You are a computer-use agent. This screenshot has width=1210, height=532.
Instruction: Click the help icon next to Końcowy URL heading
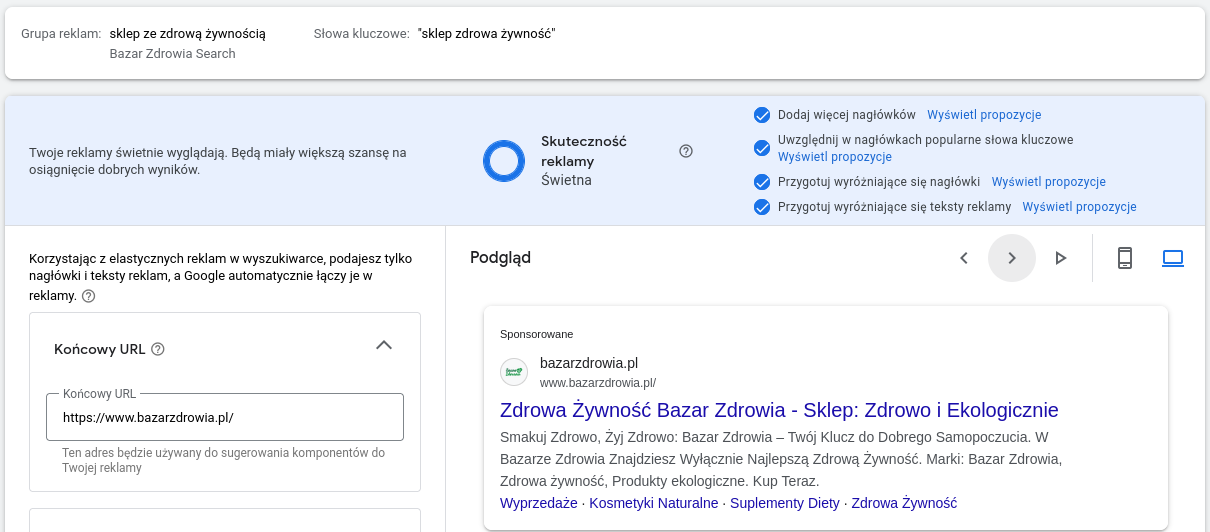[x=158, y=349]
